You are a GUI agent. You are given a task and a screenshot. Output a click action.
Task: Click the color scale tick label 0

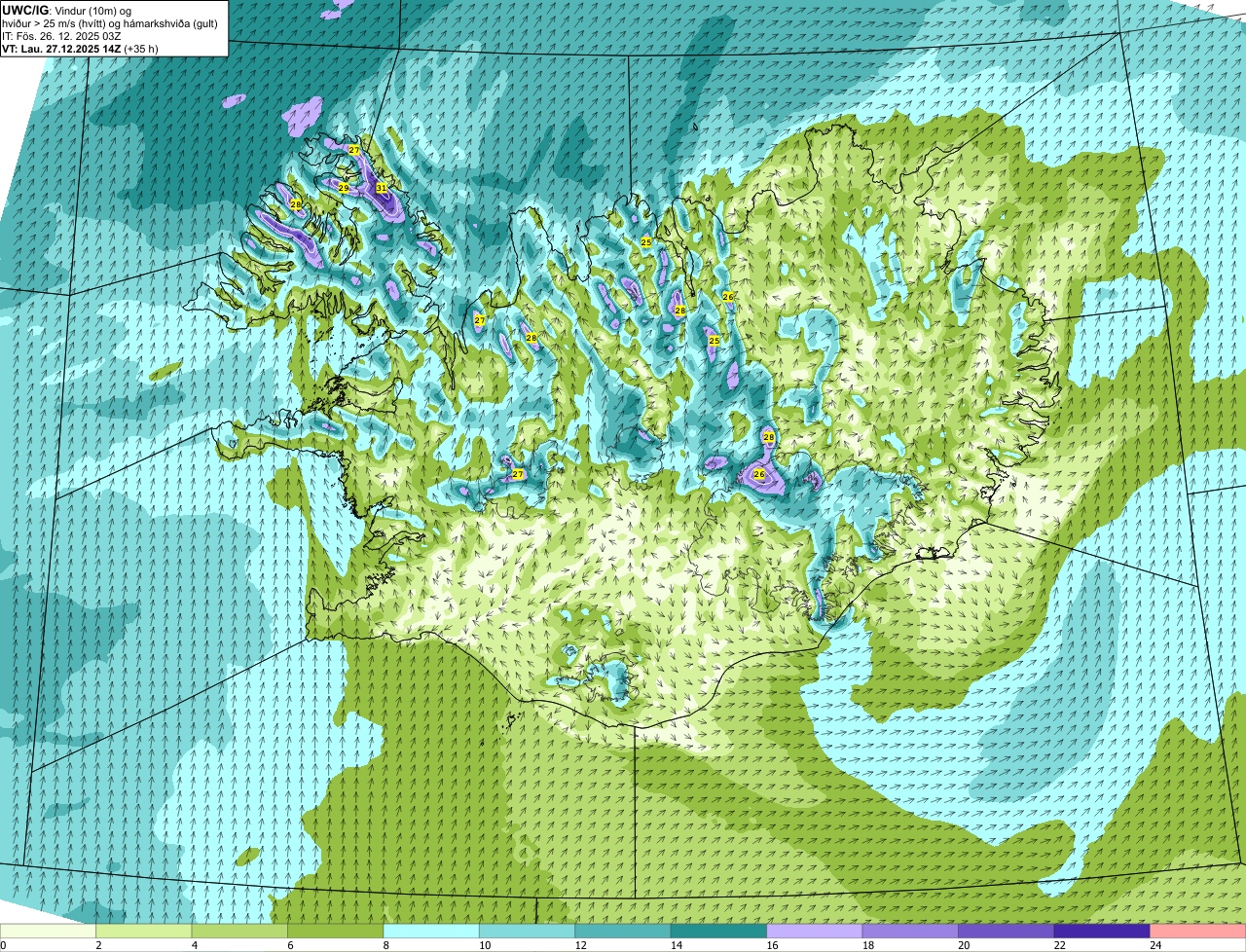3,945
